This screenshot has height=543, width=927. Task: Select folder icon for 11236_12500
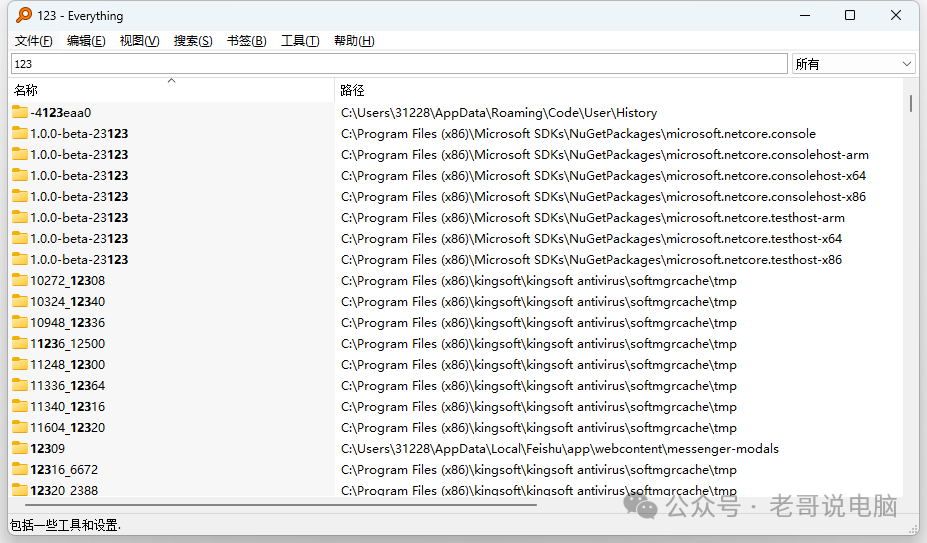(x=20, y=344)
